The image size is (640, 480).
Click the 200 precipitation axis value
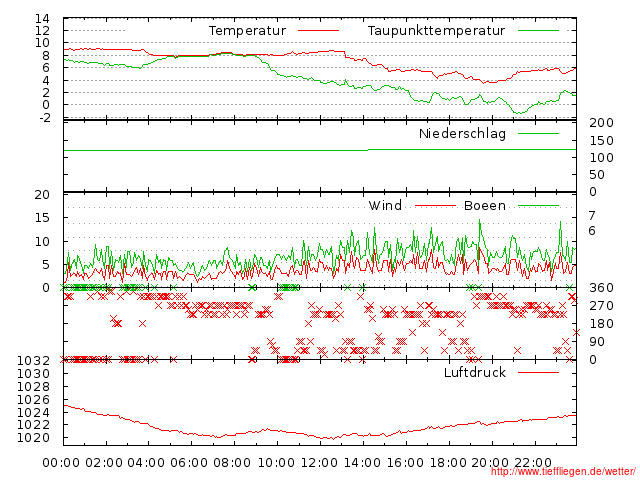[x=601, y=122]
